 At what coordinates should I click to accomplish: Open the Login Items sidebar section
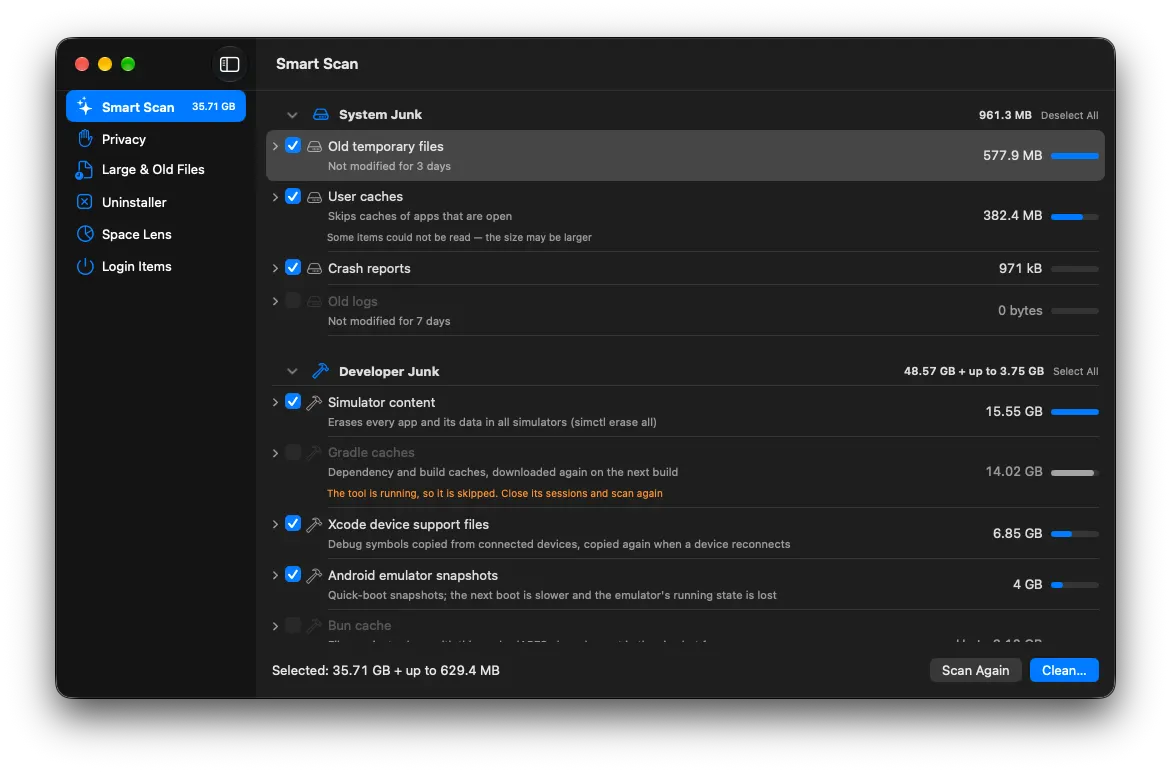[155, 266]
